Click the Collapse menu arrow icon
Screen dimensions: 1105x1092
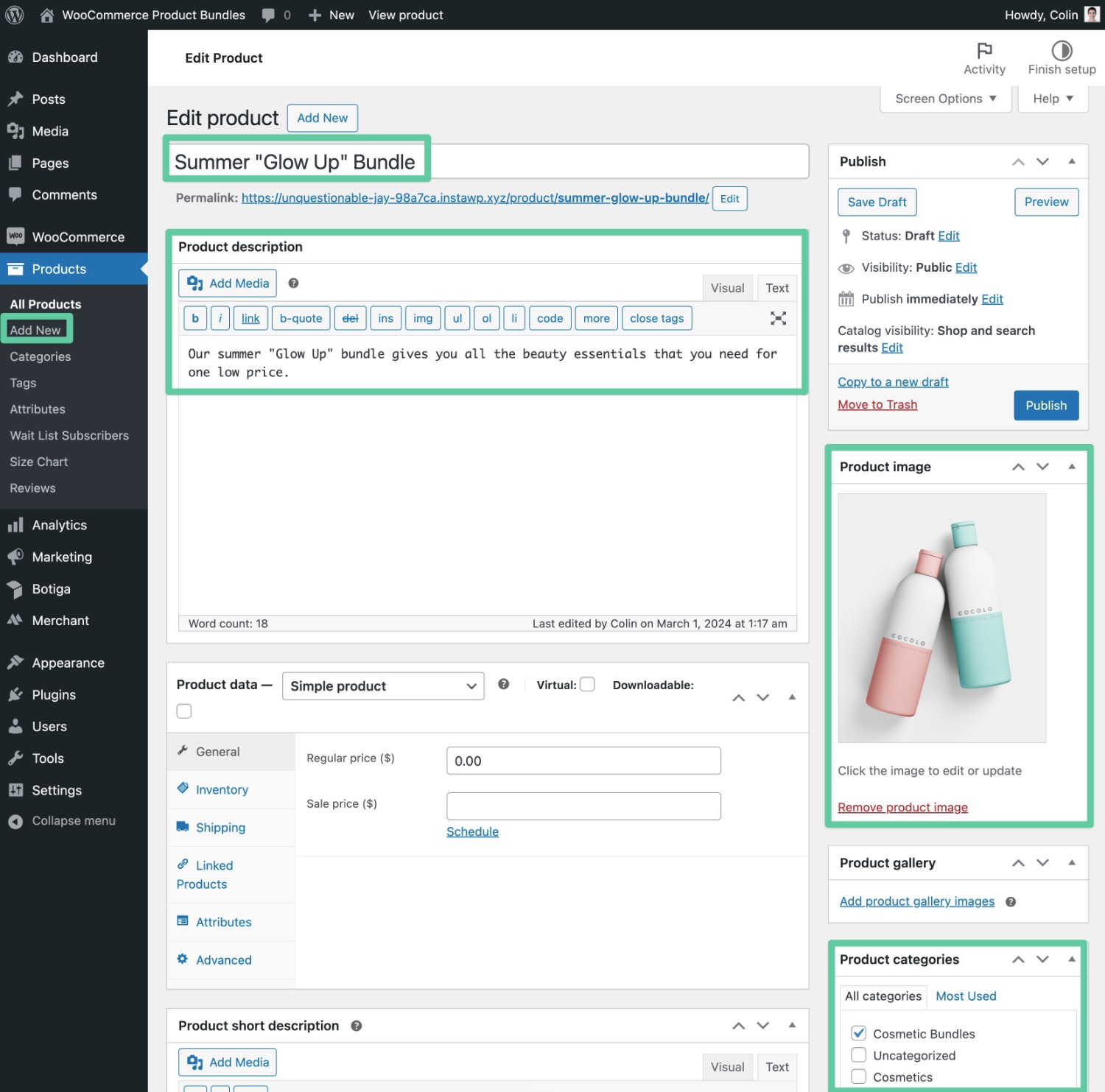[15, 821]
